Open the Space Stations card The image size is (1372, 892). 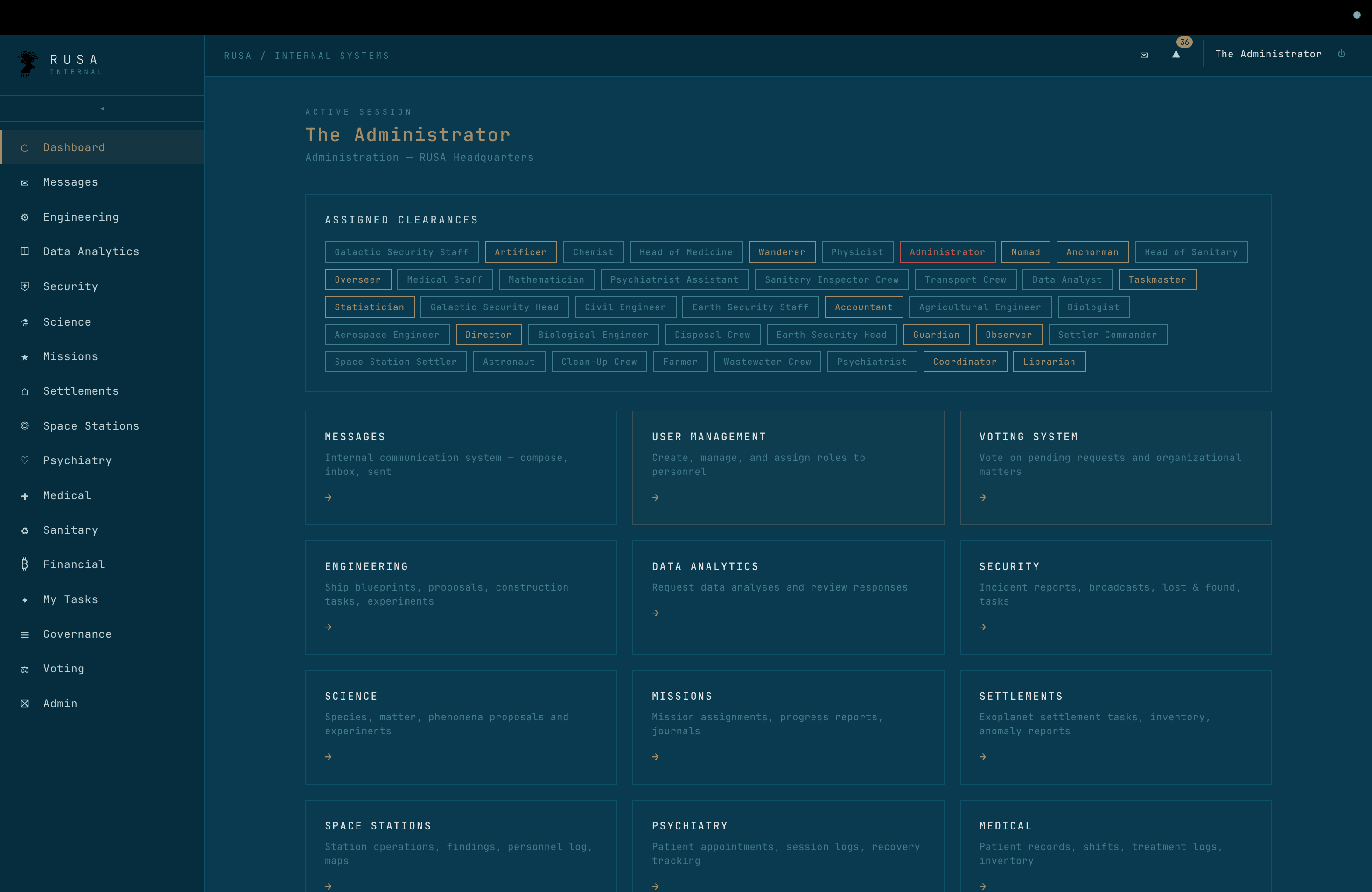point(461,846)
